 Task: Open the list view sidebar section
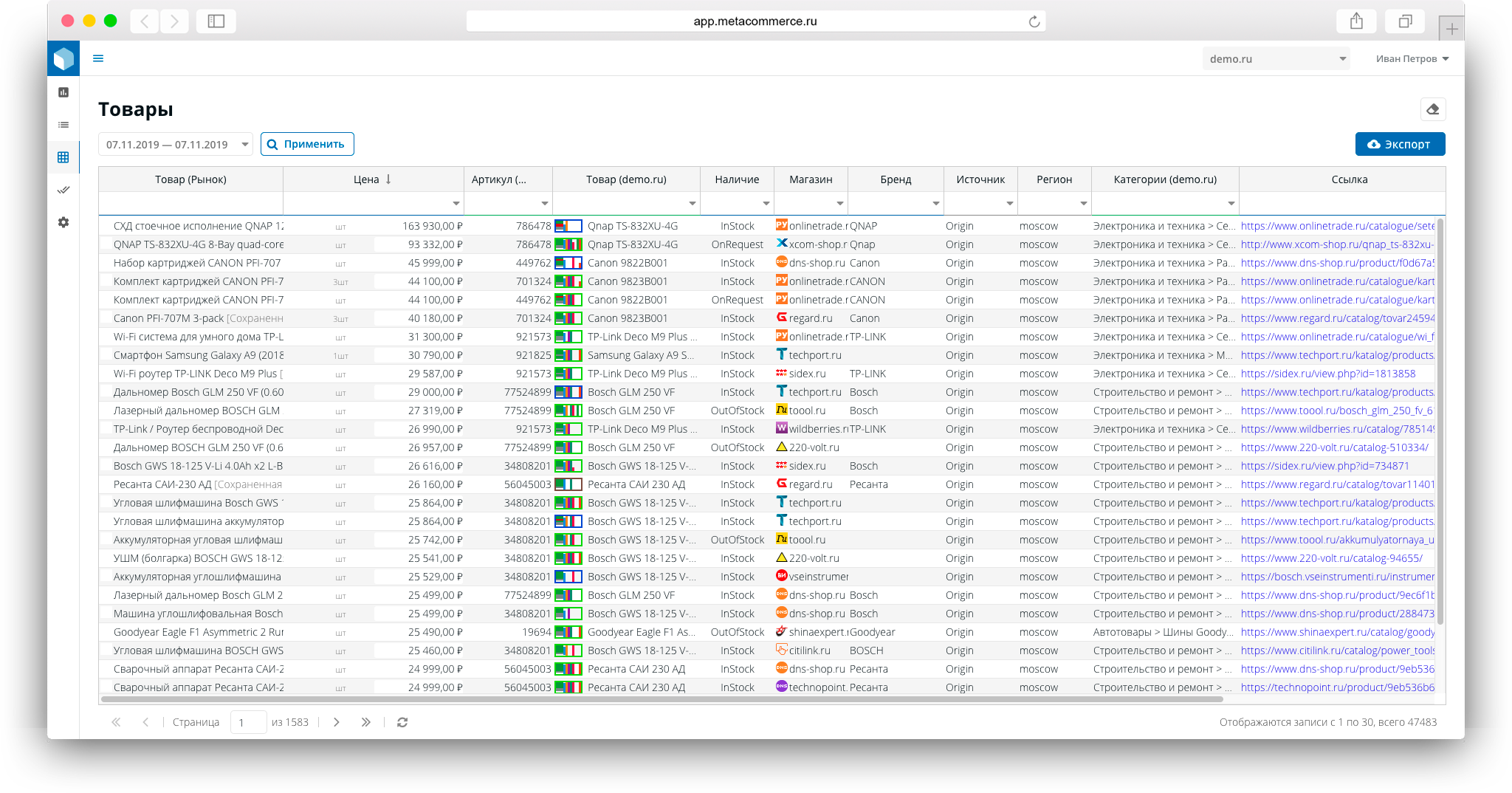pos(63,125)
